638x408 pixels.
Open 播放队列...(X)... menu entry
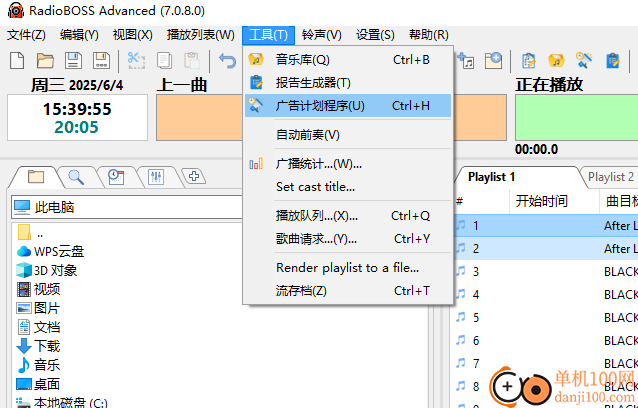point(348,216)
